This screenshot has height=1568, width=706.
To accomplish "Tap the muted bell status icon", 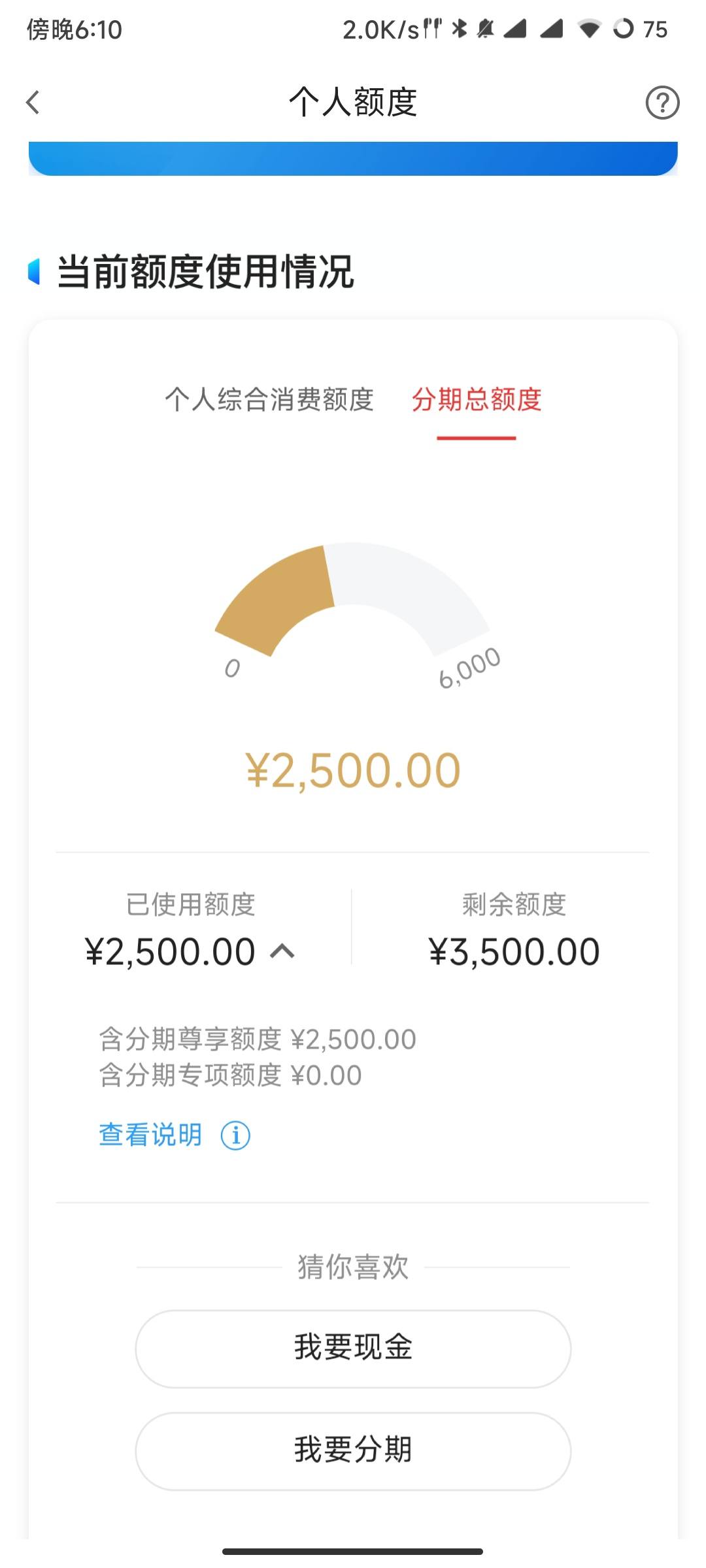I will coord(485,28).
